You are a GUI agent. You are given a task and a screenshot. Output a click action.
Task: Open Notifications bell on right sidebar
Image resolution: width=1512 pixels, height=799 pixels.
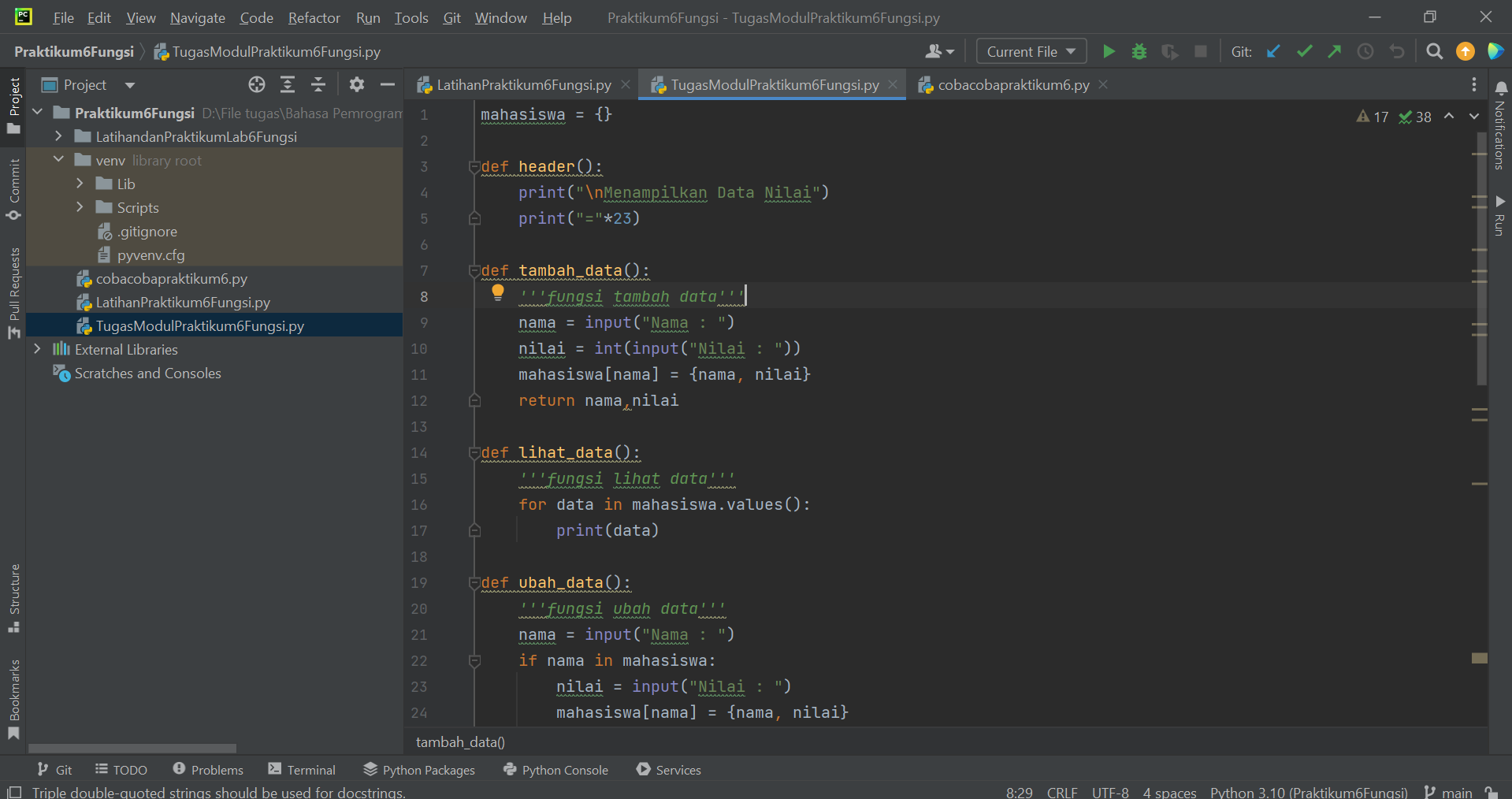pos(1501,88)
